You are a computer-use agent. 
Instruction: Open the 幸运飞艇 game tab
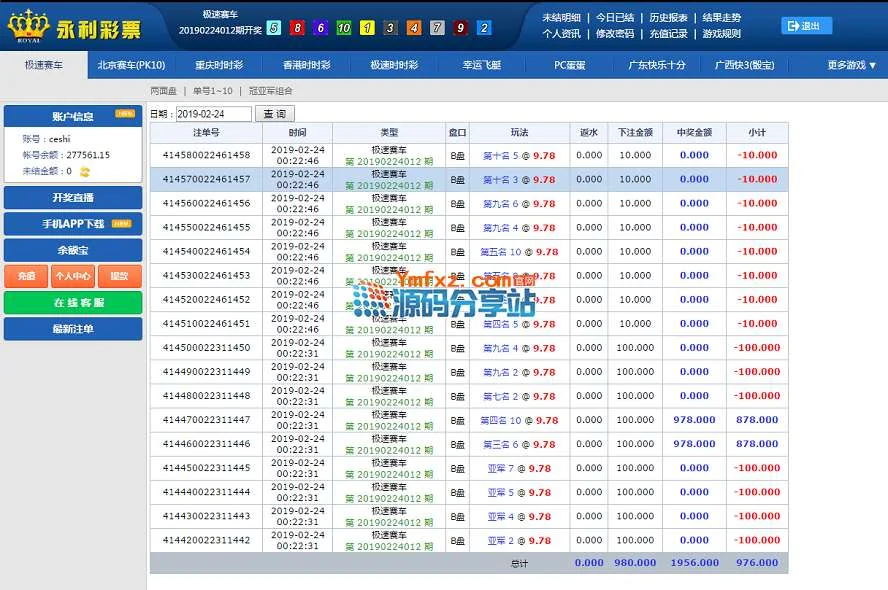point(482,65)
